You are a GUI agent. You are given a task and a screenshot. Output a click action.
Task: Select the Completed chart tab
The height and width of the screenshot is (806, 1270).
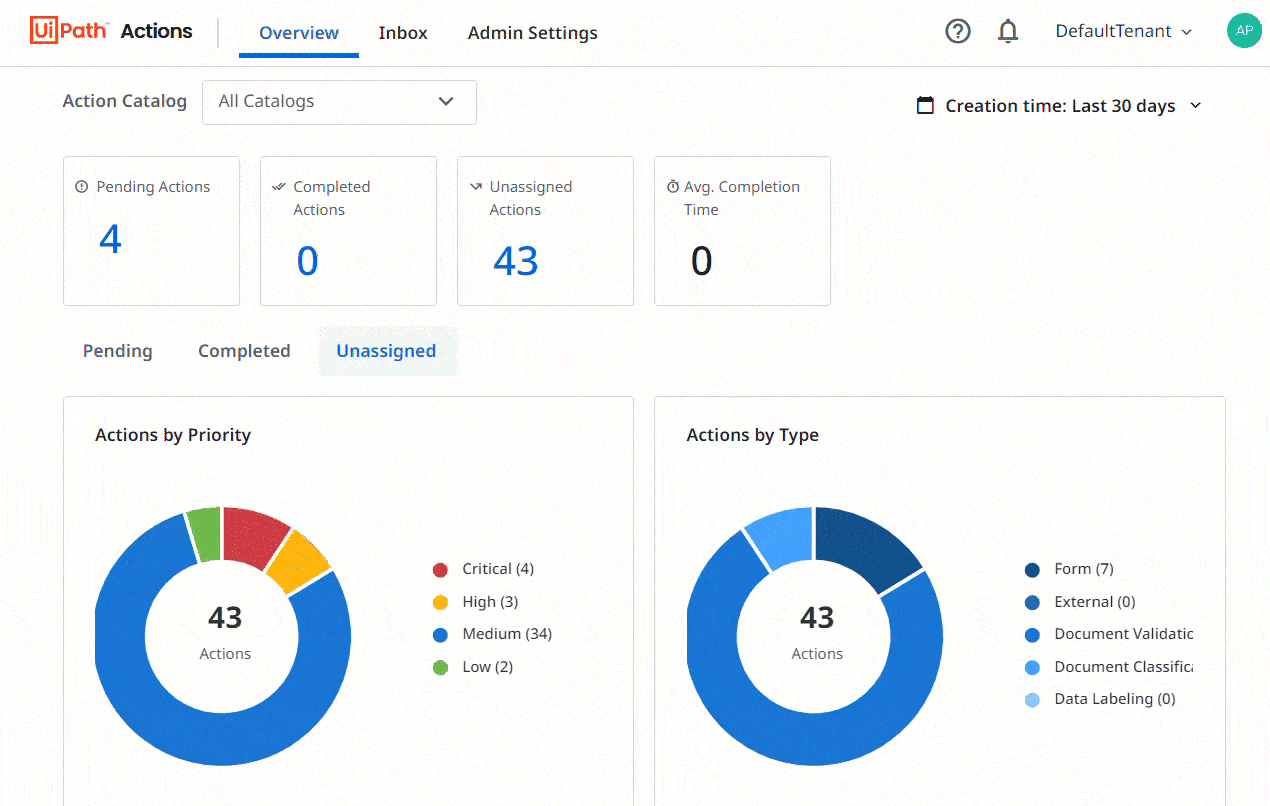[x=244, y=351]
